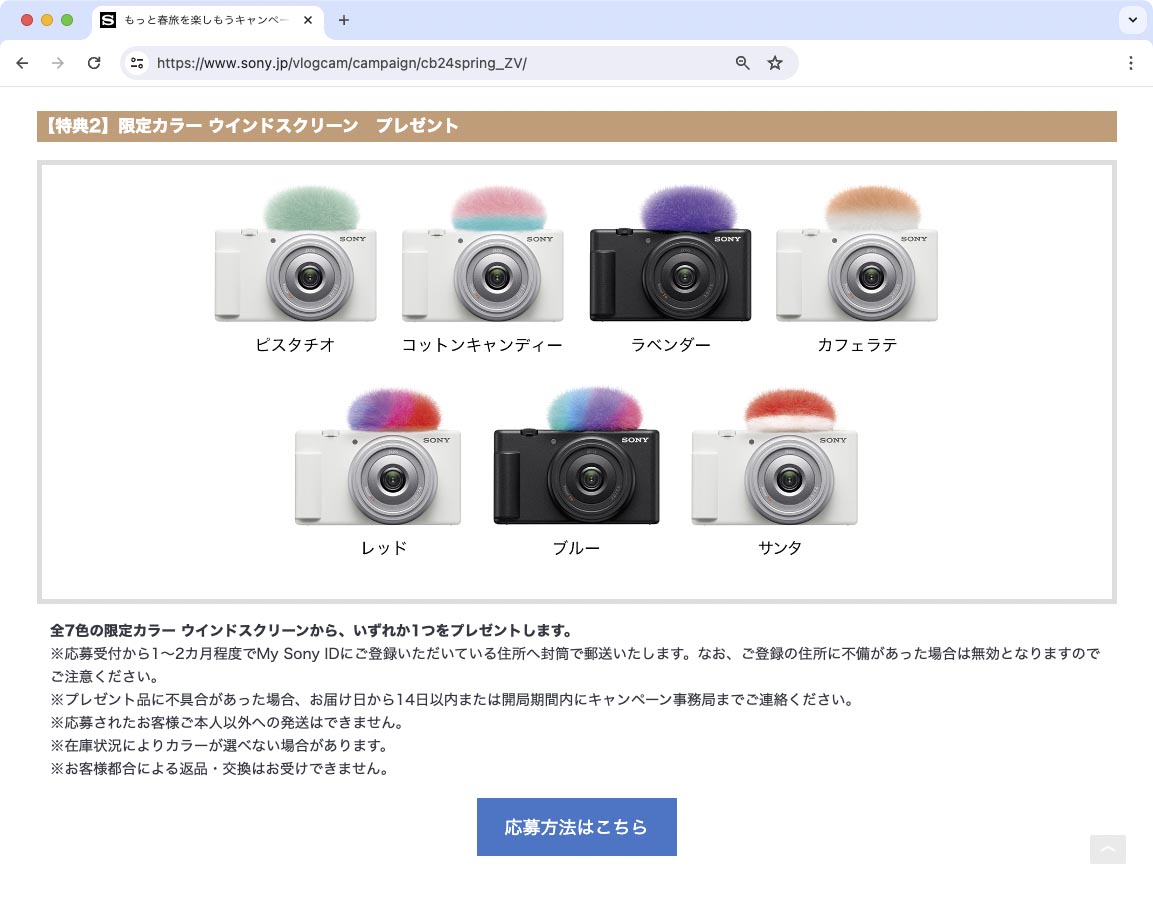Open a new browser tab with the plus
Viewport: 1153px width, 900px height.
coord(344,20)
